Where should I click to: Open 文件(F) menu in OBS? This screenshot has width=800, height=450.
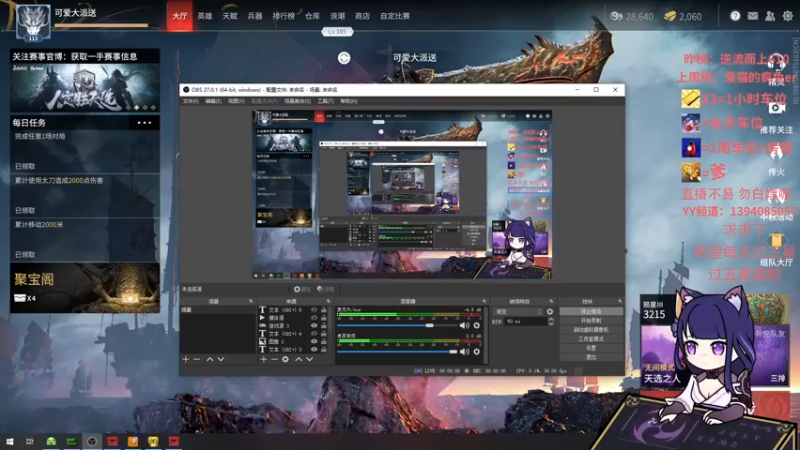pyautogui.click(x=190, y=101)
